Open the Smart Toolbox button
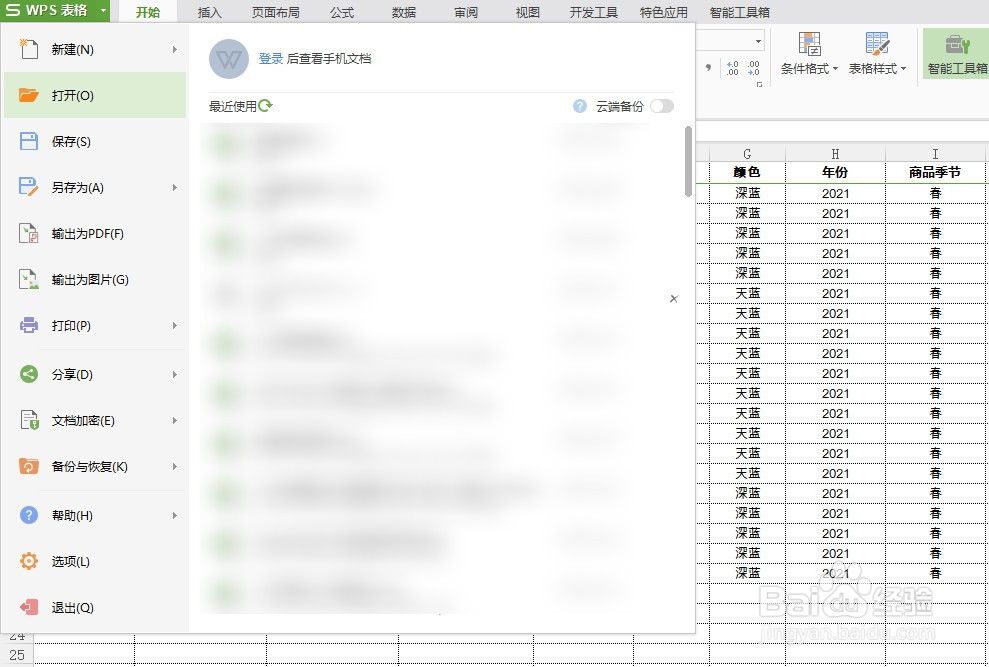Image resolution: width=989 pixels, height=667 pixels. pos(956,54)
